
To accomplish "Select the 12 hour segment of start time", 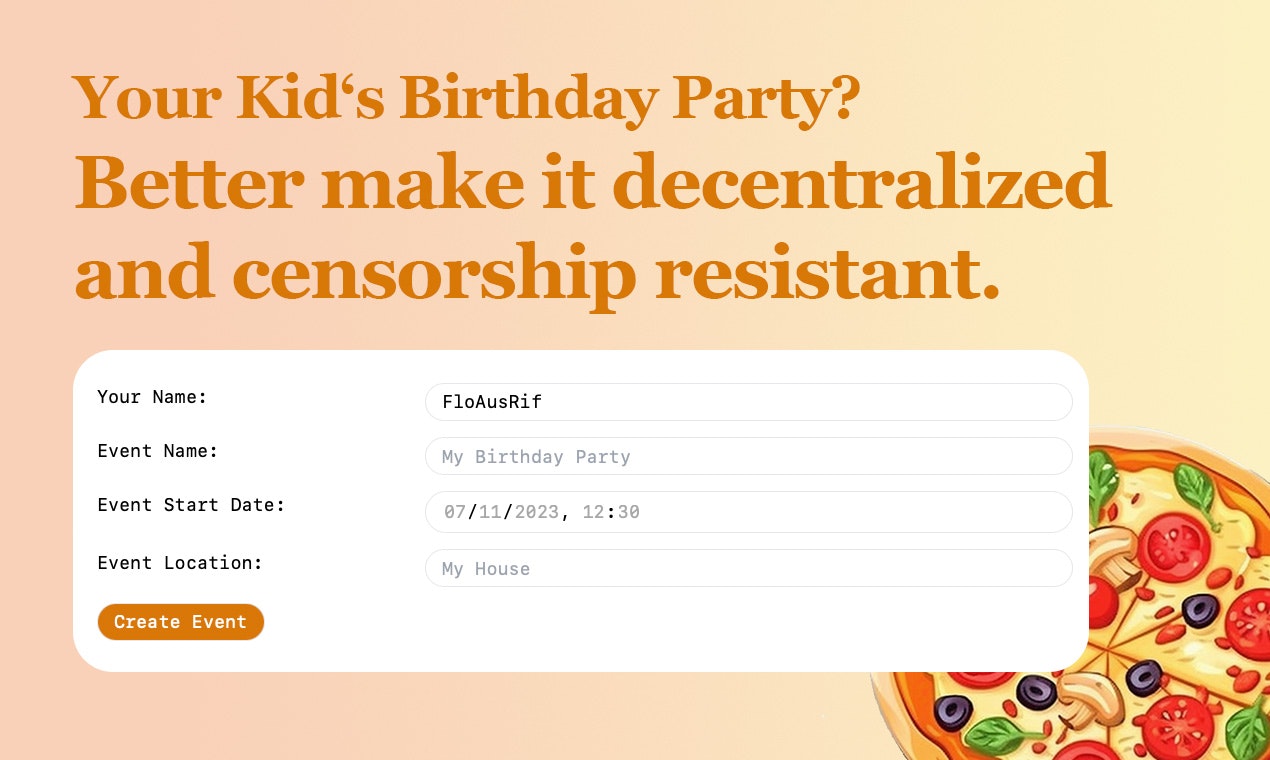I will 594,512.
